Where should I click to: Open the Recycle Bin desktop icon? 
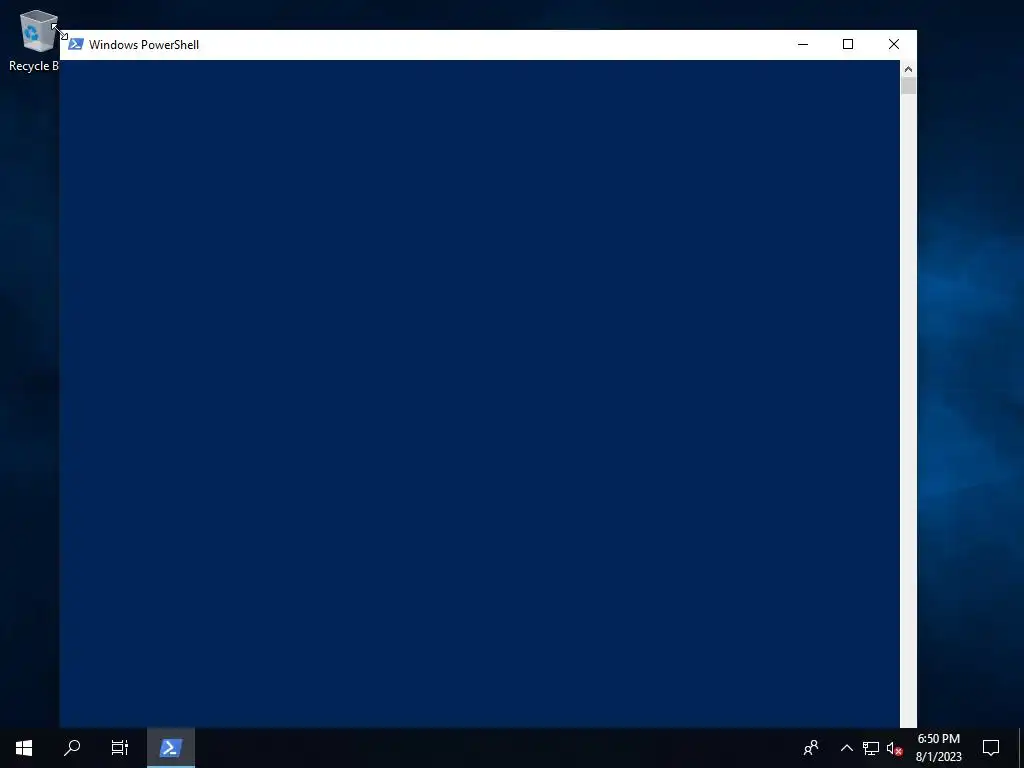tap(33, 40)
